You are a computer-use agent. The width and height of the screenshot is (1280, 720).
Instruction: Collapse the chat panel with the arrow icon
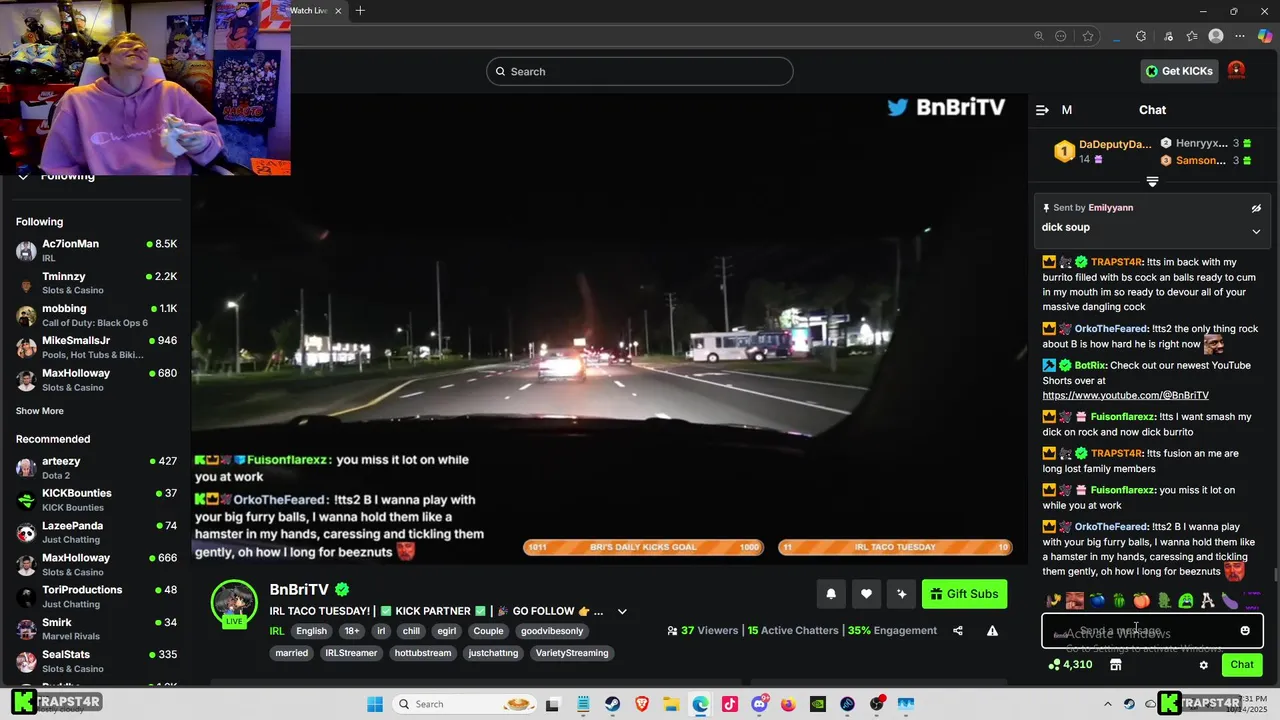[1042, 110]
